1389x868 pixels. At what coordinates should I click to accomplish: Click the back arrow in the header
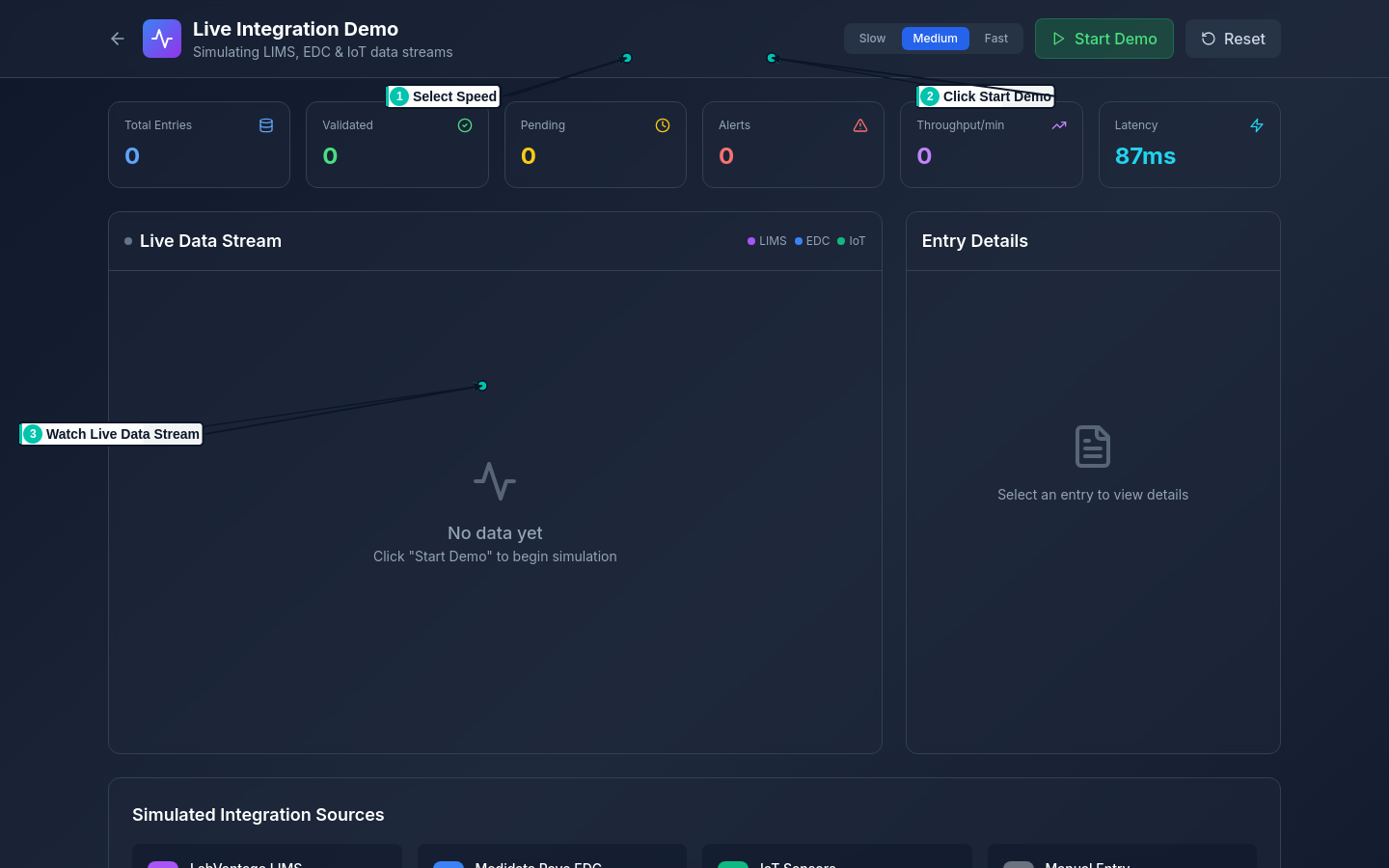click(118, 39)
